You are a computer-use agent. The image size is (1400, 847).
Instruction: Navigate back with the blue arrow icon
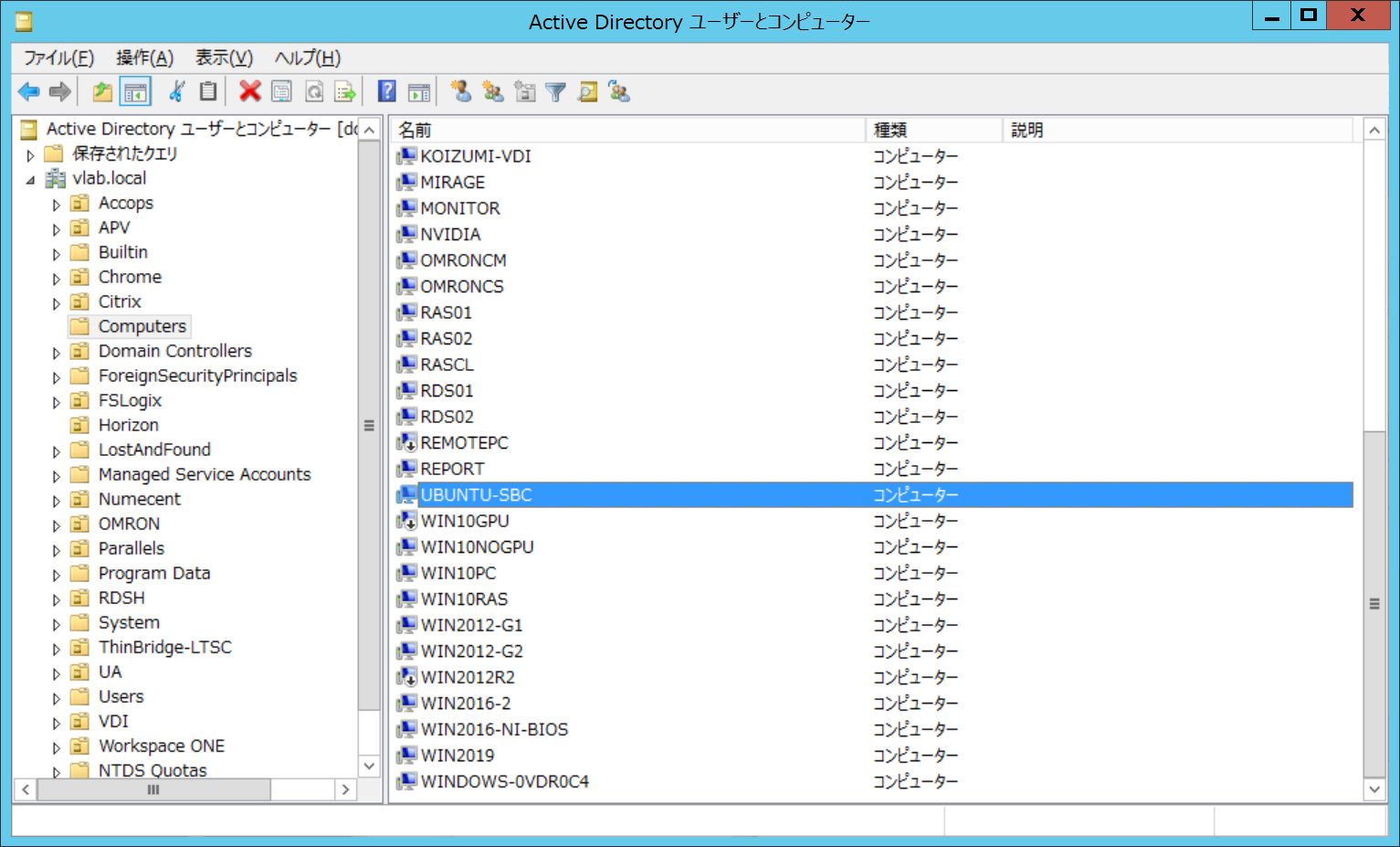28,91
